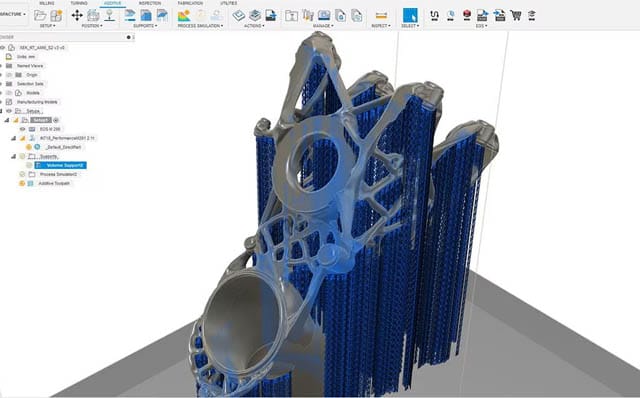Click the setup icon with orange badge
Screen dimensions: 640x398
56,16
